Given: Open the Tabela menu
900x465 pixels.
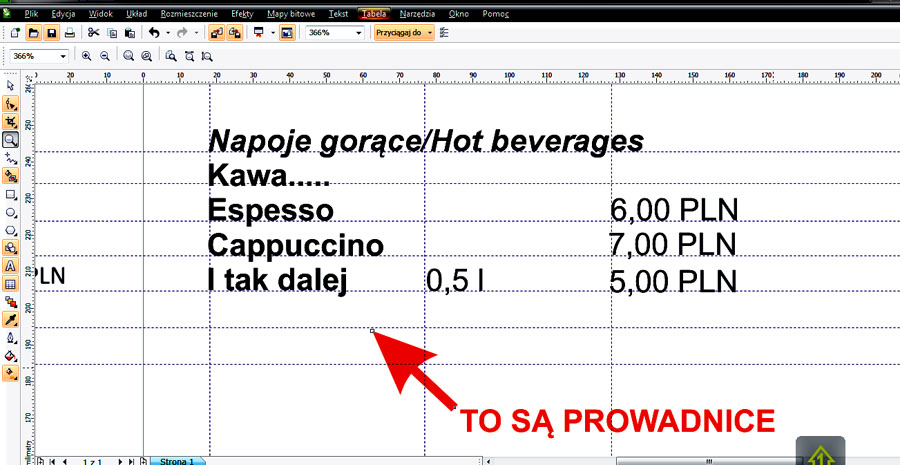Looking at the screenshot, I should pos(374,14).
